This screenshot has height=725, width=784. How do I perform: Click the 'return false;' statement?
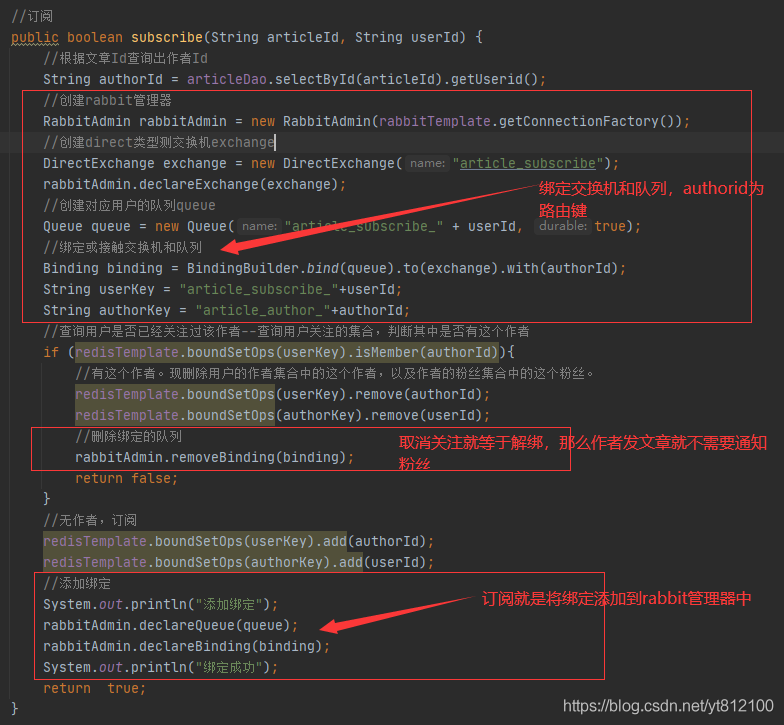pos(126,478)
